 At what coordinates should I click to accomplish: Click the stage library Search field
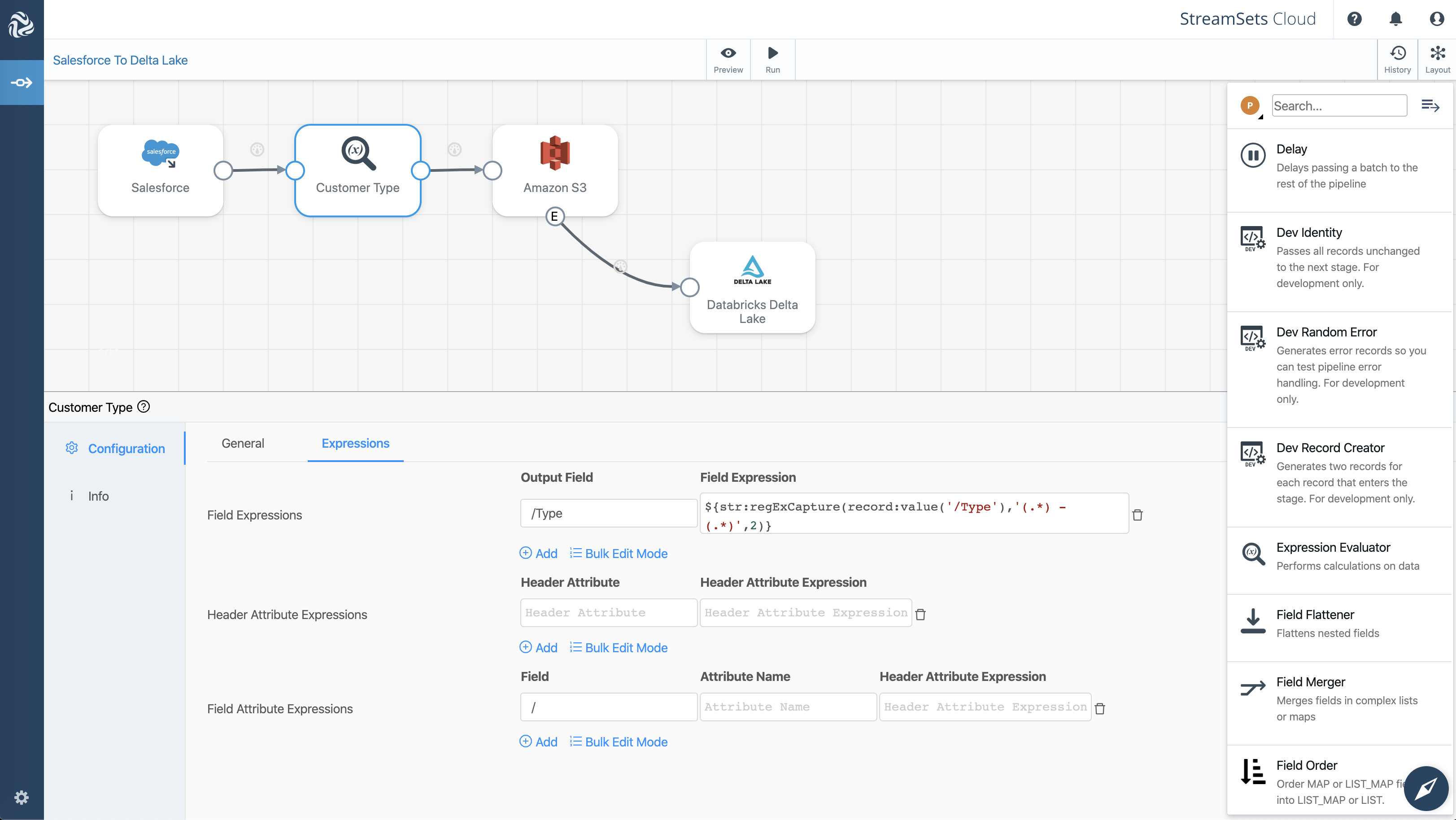tap(1338, 106)
